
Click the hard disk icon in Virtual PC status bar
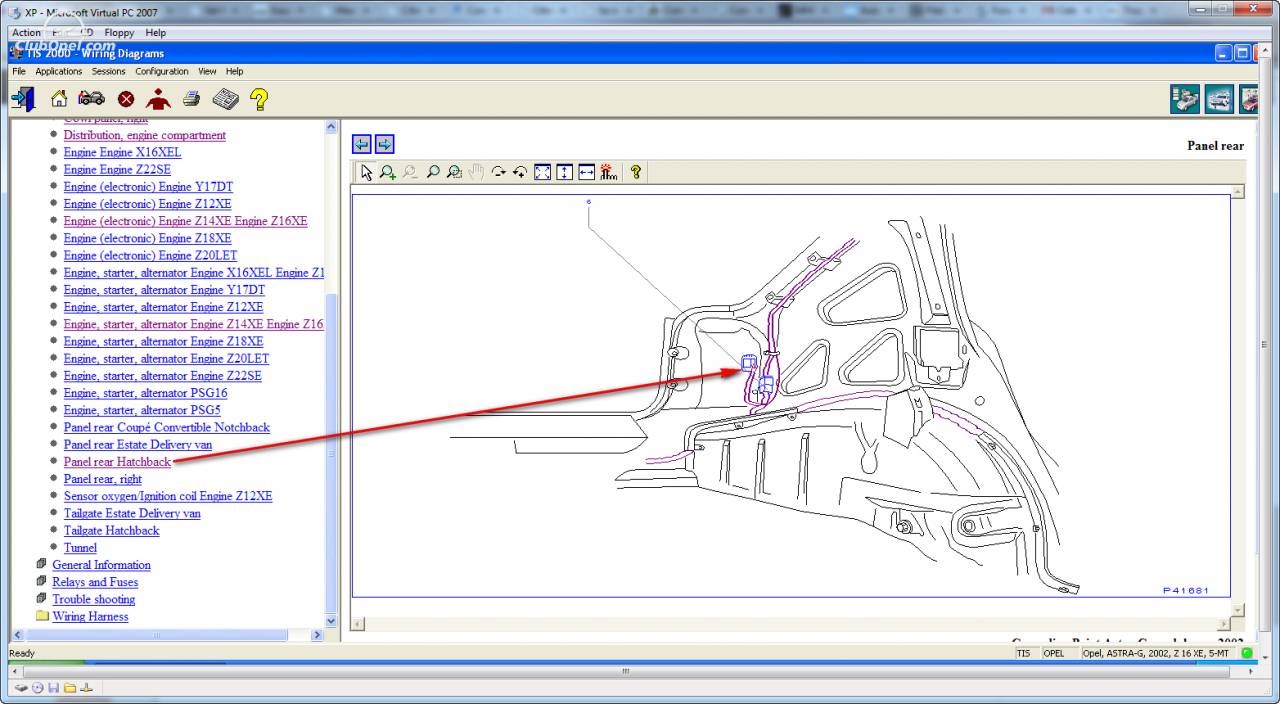pyautogui.click(x=22, y=688)
